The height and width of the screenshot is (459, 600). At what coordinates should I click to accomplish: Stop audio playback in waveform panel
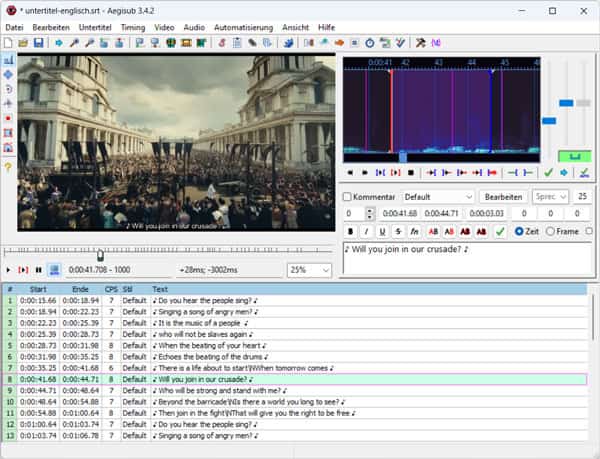point(410,173)
